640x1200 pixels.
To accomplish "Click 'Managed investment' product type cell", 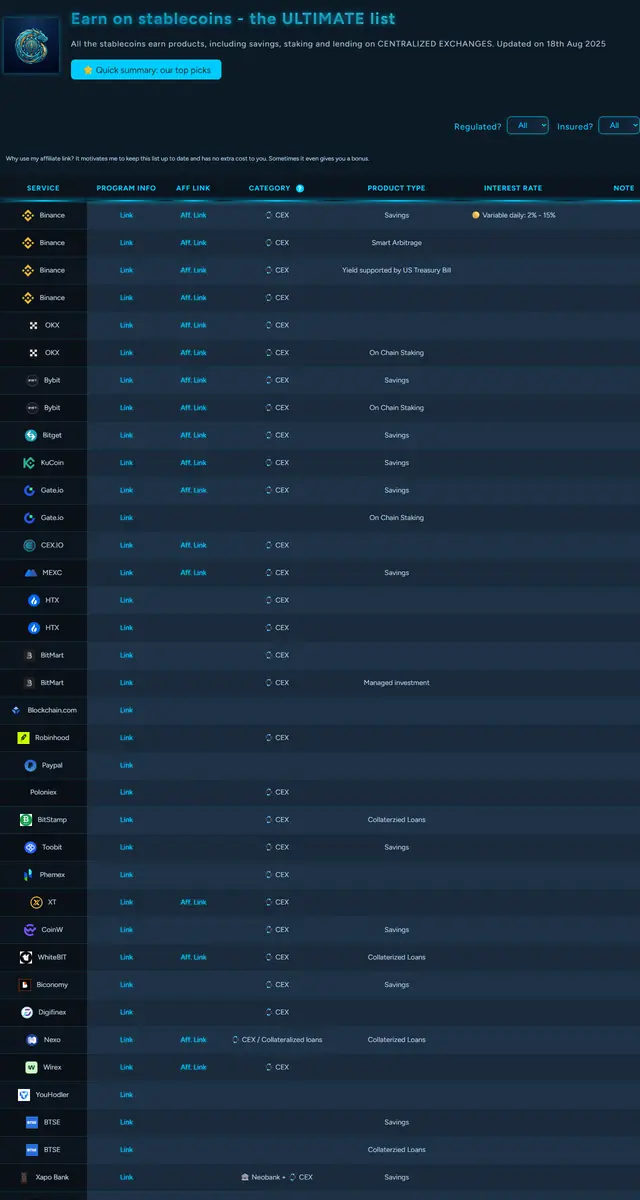I will click(396, 683).
